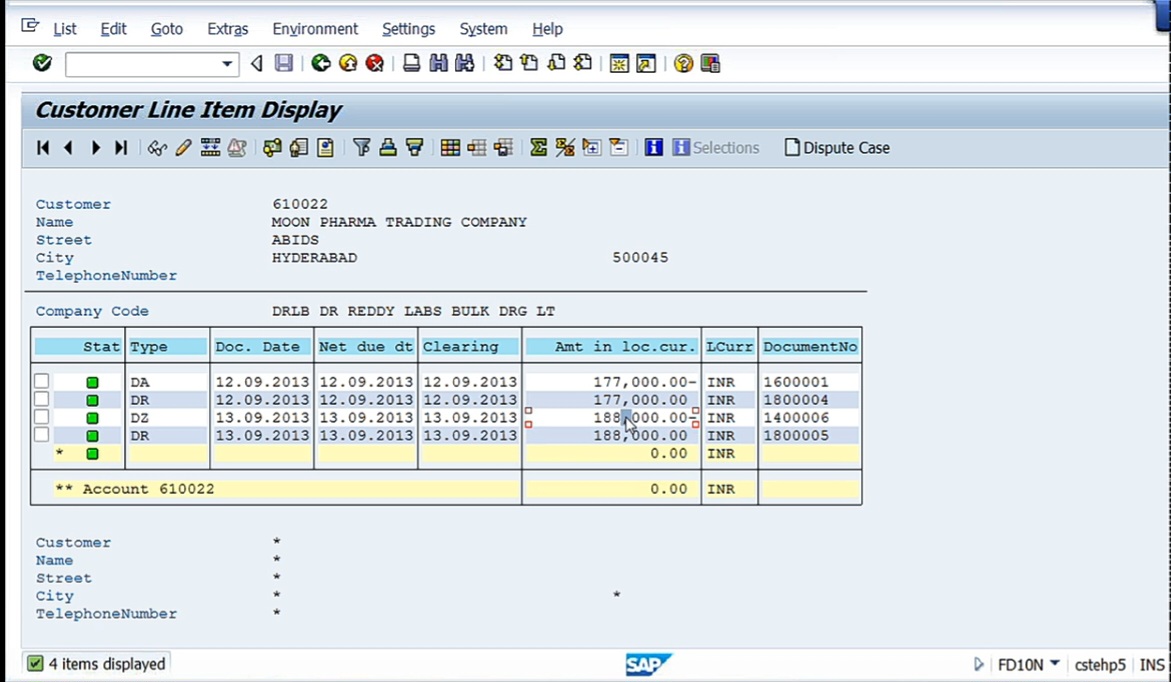Open the Settings menu
The height and width of the screenshot is (682, 1171).
pos(409,29)
